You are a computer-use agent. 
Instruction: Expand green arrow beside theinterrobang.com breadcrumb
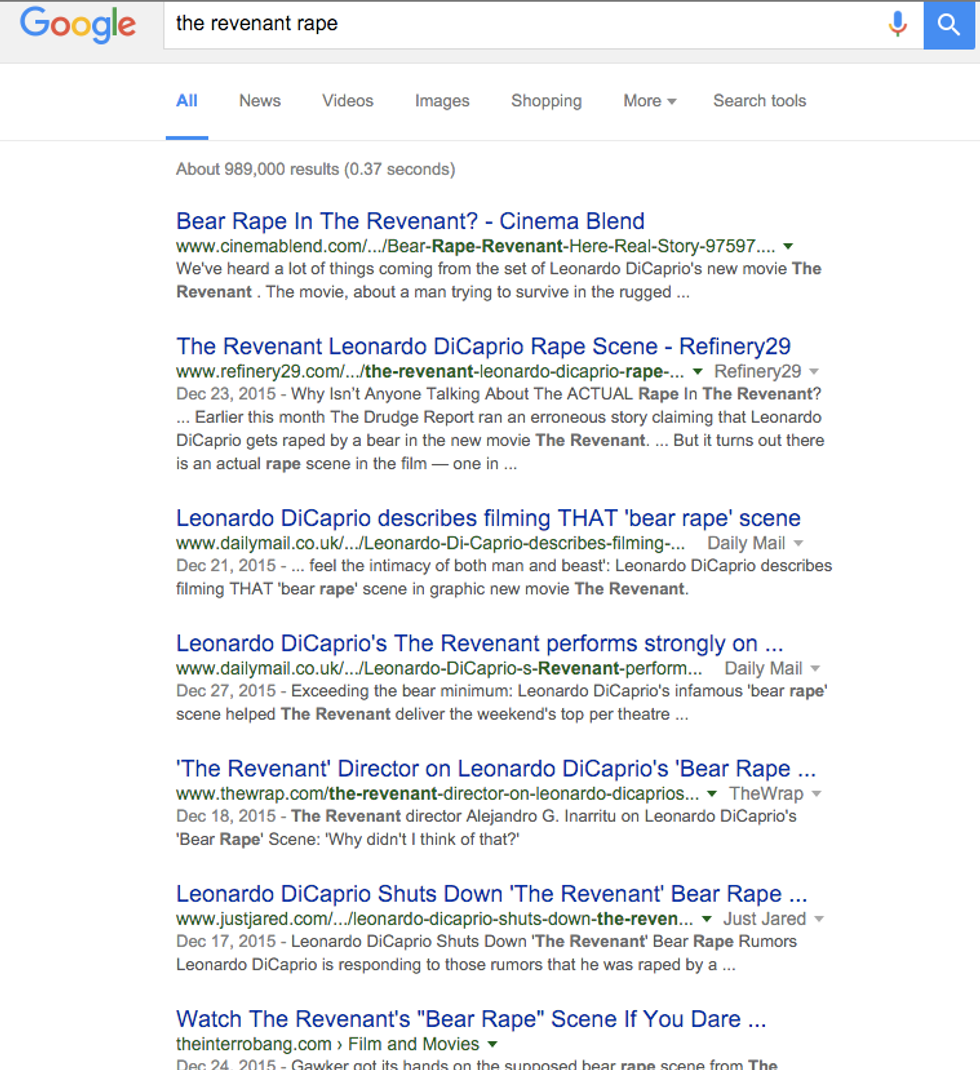pyautogui.click(x=492, y=1044)
